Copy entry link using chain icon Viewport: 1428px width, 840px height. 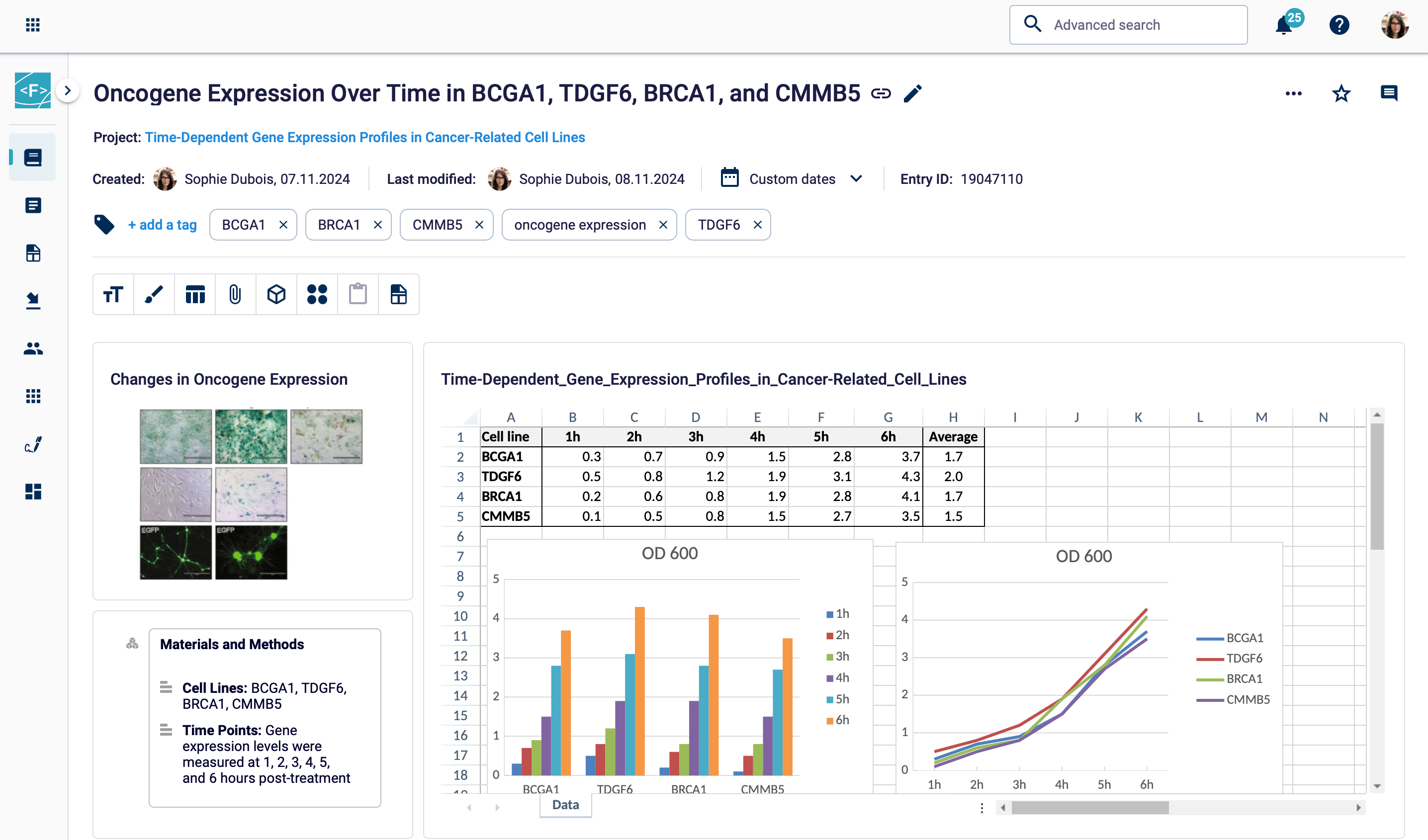[881, 93]
